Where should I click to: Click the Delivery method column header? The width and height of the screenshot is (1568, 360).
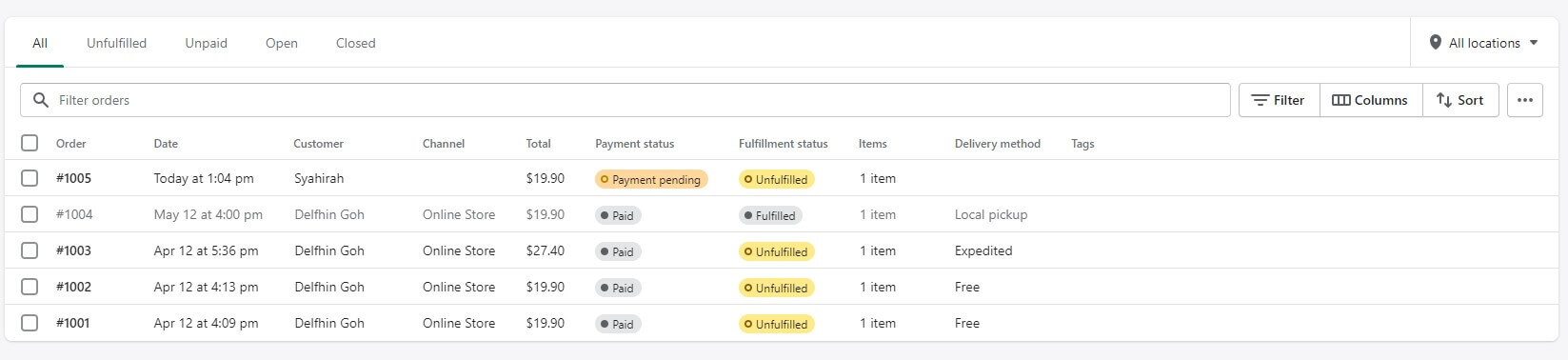pos(998,144)
